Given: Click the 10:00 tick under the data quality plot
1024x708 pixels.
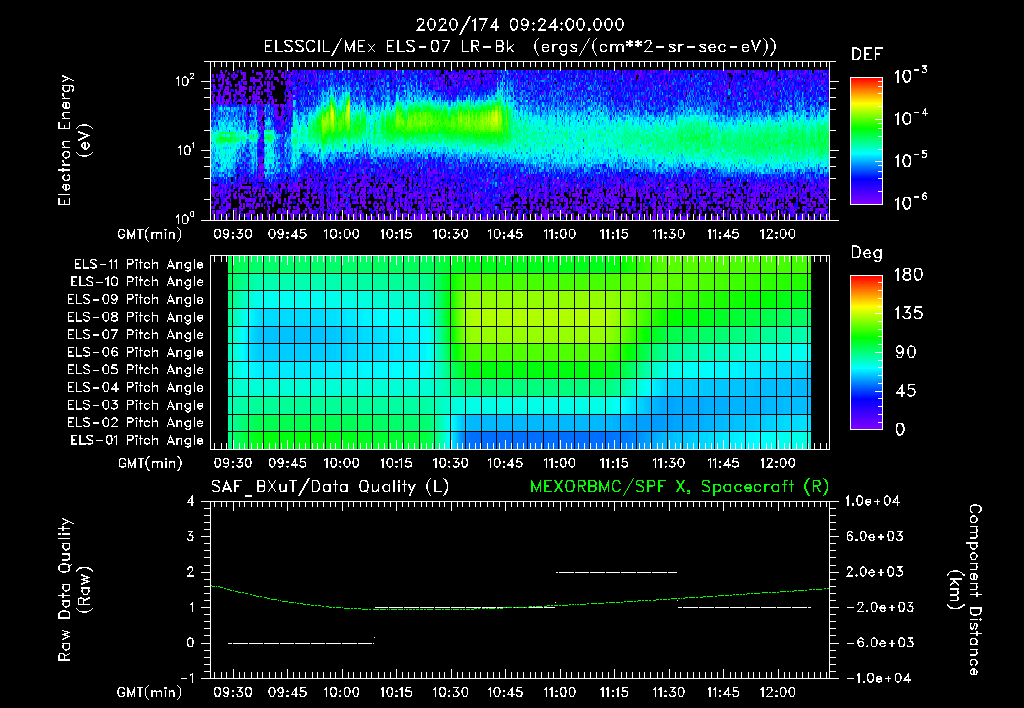Looking at the screenshot, I should coord(342,692).
